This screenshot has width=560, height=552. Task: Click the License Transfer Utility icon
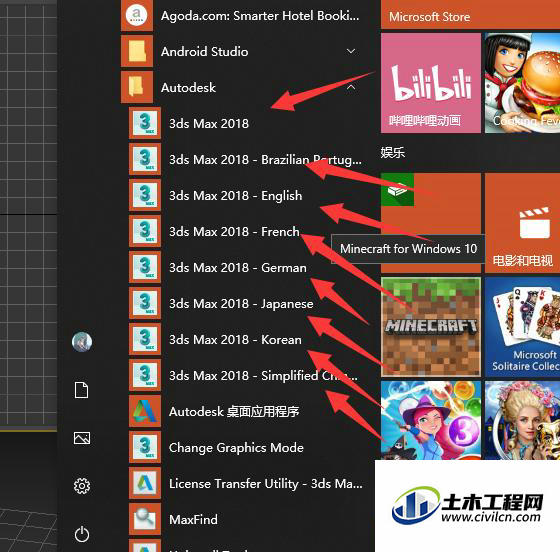click(x=145, y=483)
